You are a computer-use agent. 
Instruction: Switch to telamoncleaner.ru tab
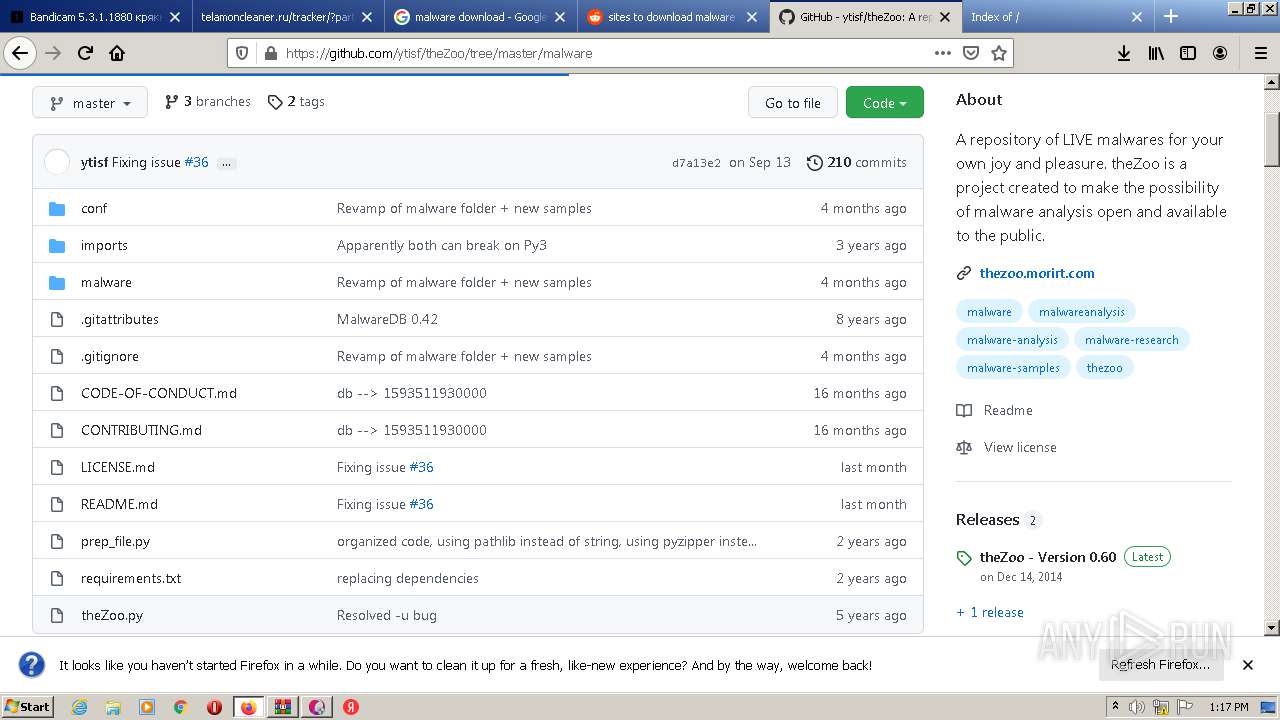[x=288, y=17]
